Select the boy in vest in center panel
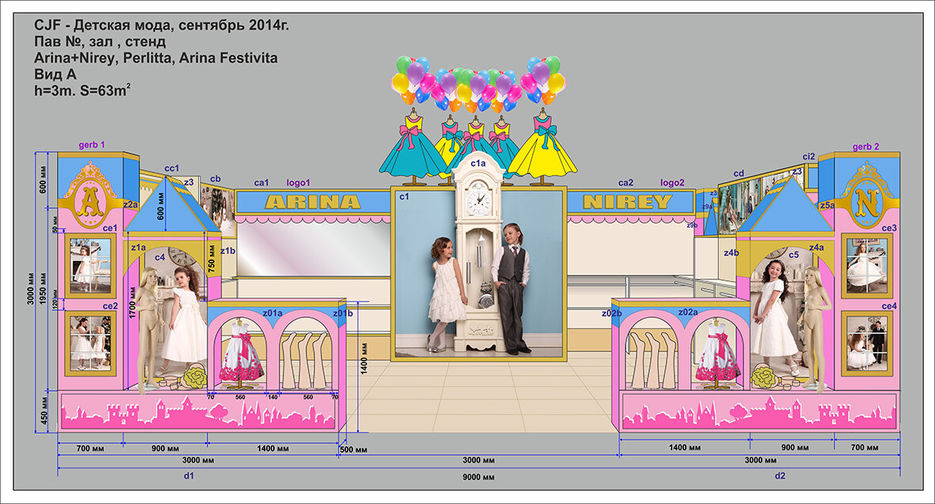Viewport: 935px width, 504px height. click(511, 285)
